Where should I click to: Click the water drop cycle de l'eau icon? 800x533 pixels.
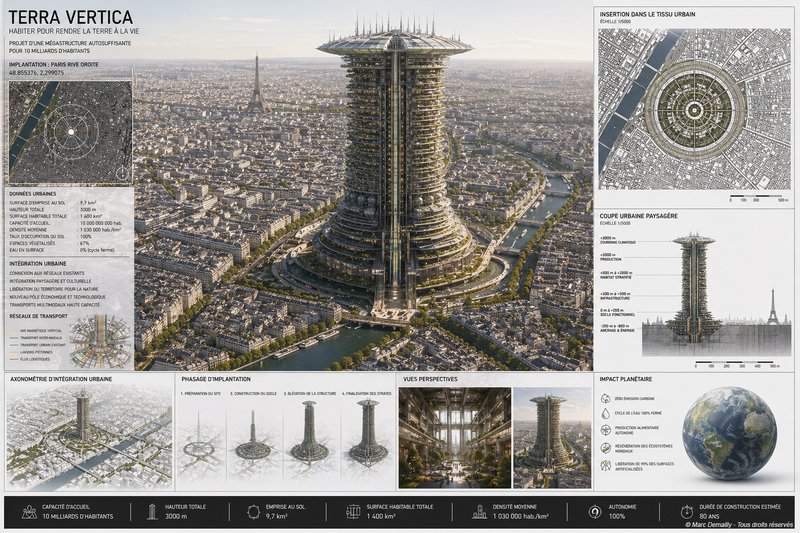click(x=606, y=414)
